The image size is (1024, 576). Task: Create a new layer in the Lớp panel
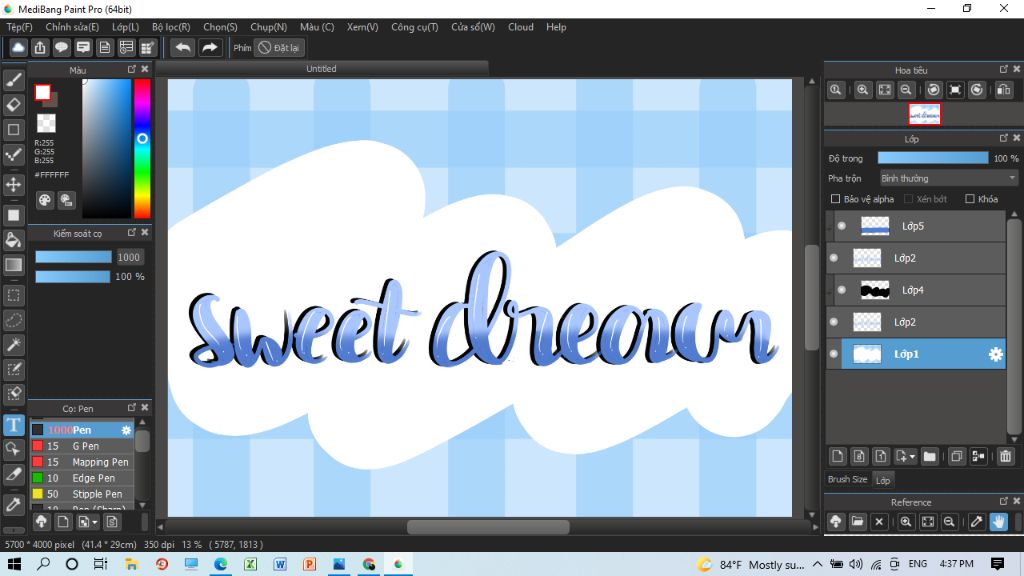click(x=838, y=456)
